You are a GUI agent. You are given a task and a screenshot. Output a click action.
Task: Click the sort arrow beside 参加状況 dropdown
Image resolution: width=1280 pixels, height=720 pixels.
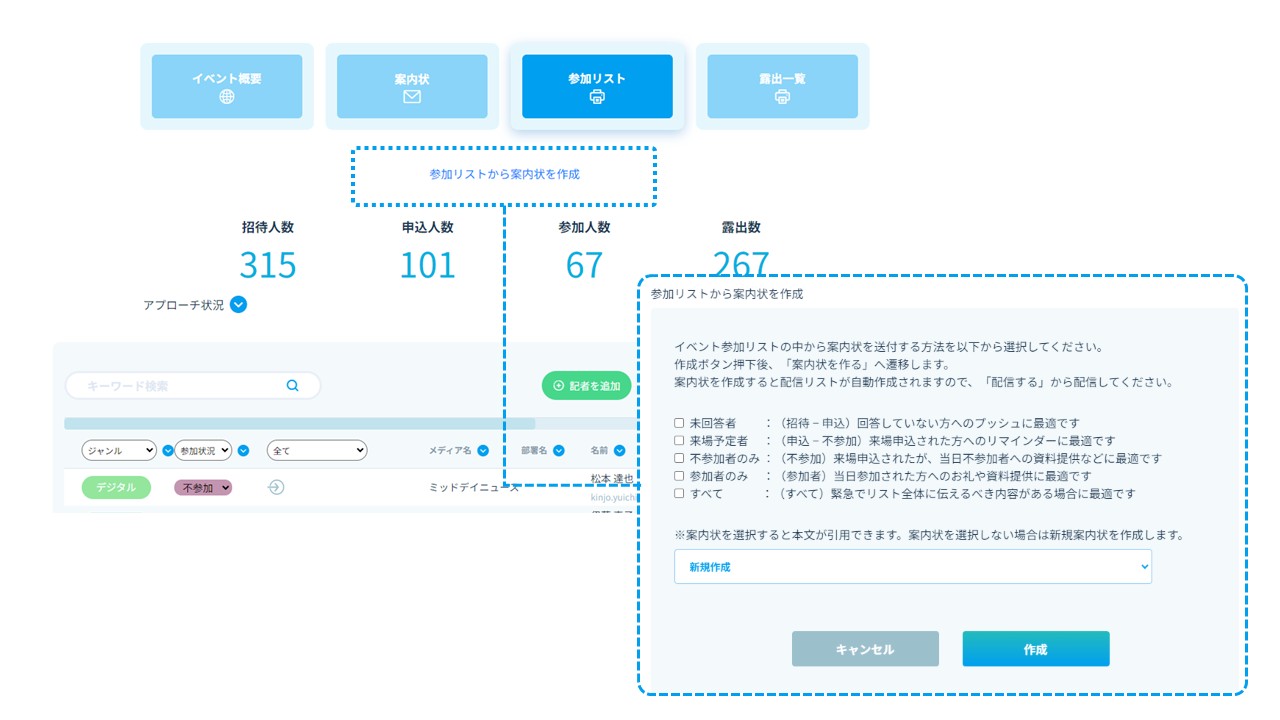244,451
